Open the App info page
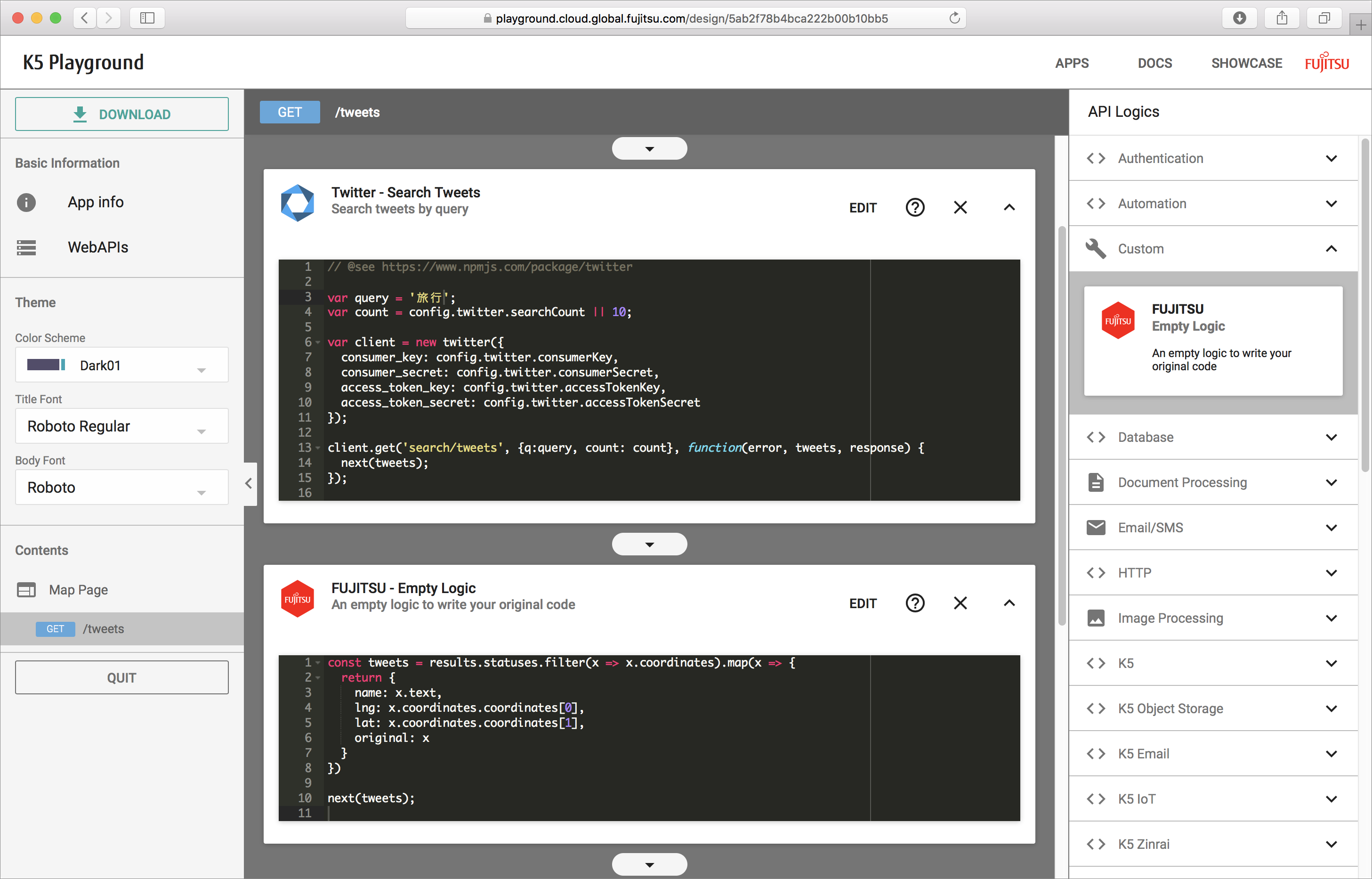Screen dimensions: 1372x879 (95, 202)
